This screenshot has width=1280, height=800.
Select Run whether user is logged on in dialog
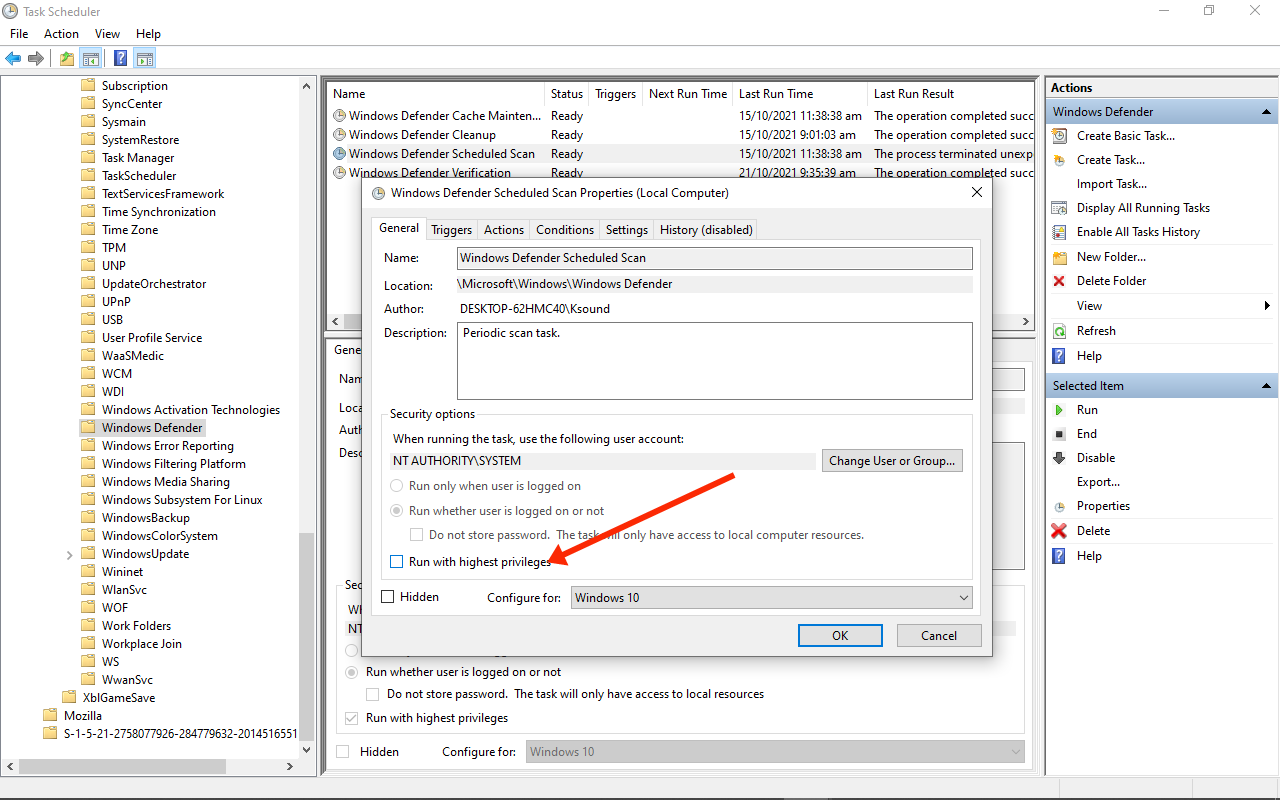397,511
